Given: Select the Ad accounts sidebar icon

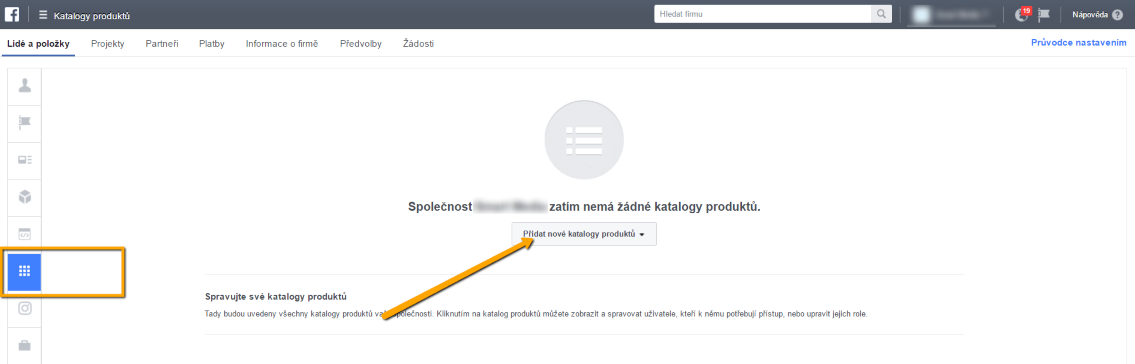Looking at the screenshot, I should pos(25,160).
